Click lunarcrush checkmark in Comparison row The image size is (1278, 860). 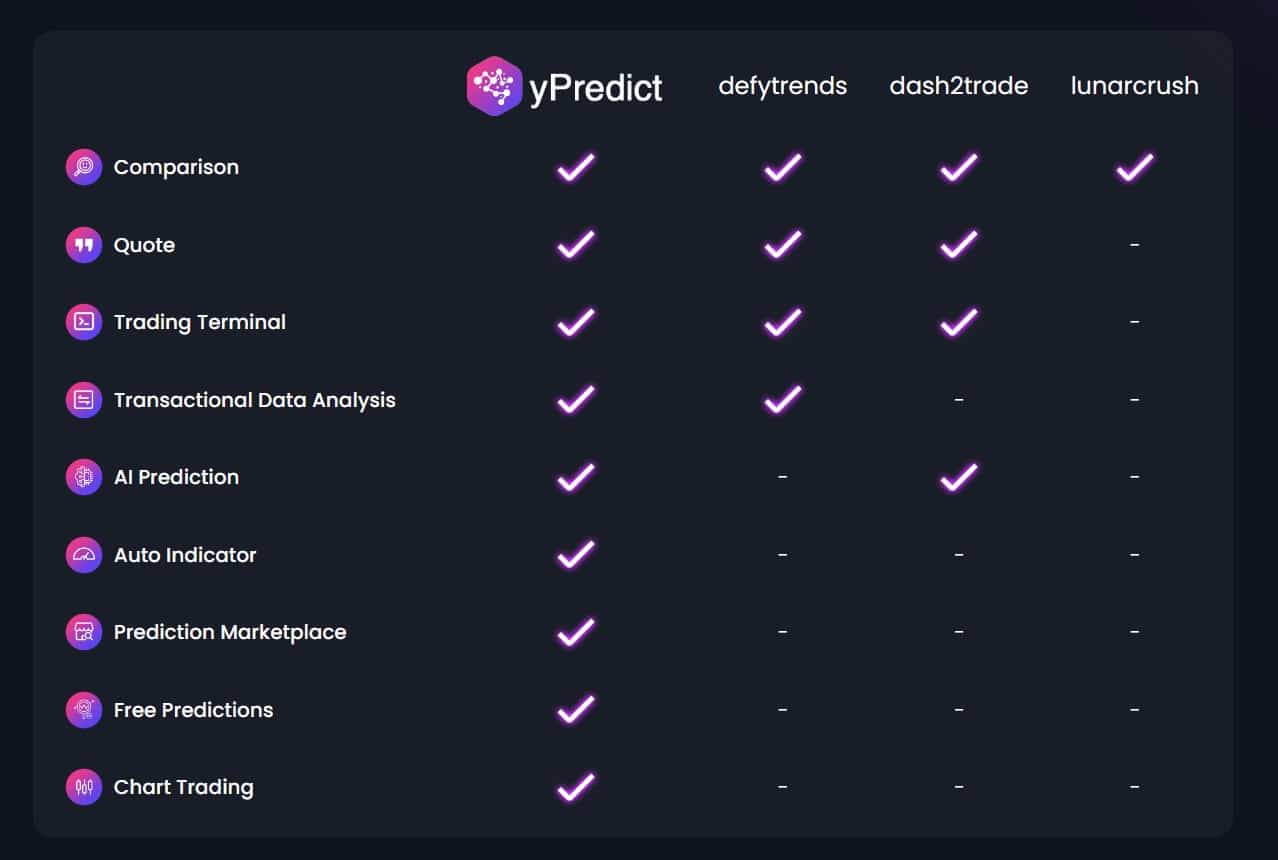point(1135,166)
